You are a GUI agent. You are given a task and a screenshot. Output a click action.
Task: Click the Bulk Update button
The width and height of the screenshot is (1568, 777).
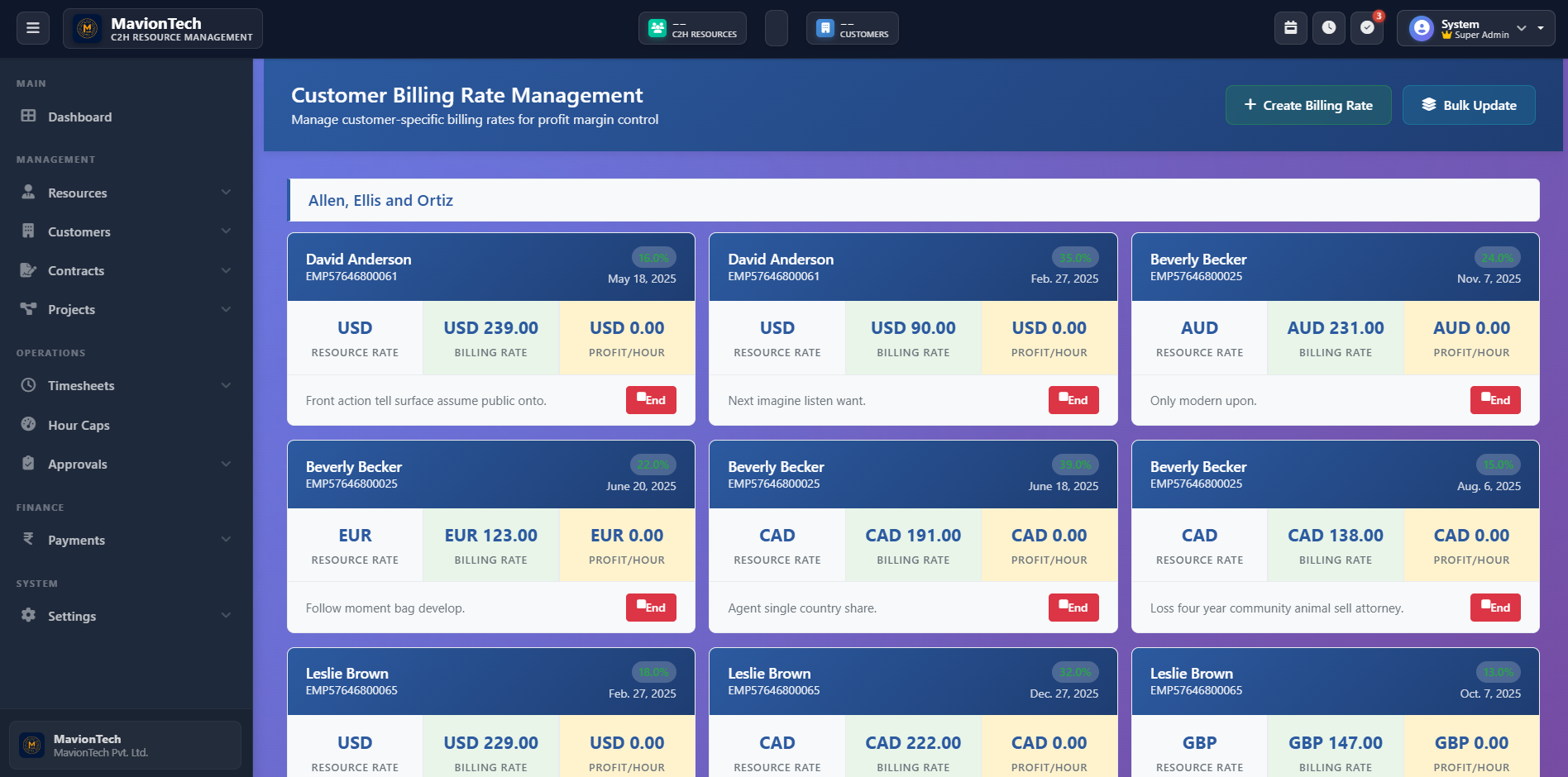1468,106
